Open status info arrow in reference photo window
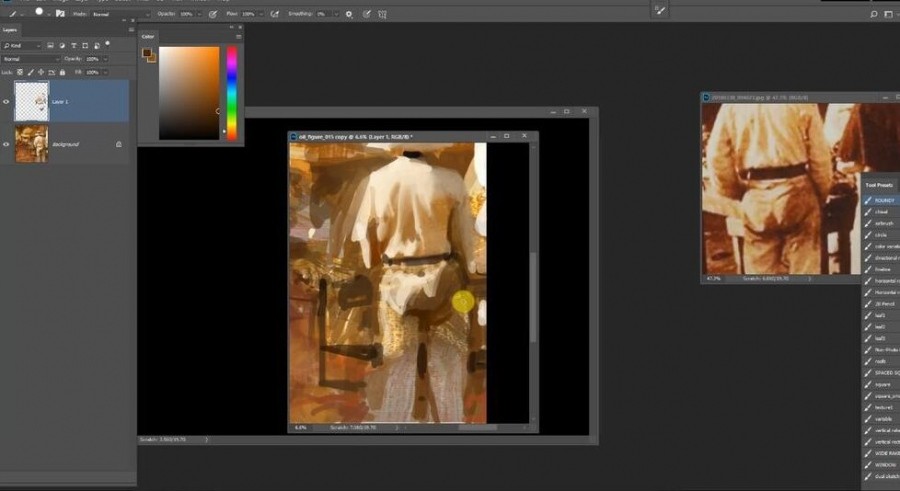Image resolution: width=900 pixels, height=491 pixels. point(810,279)
